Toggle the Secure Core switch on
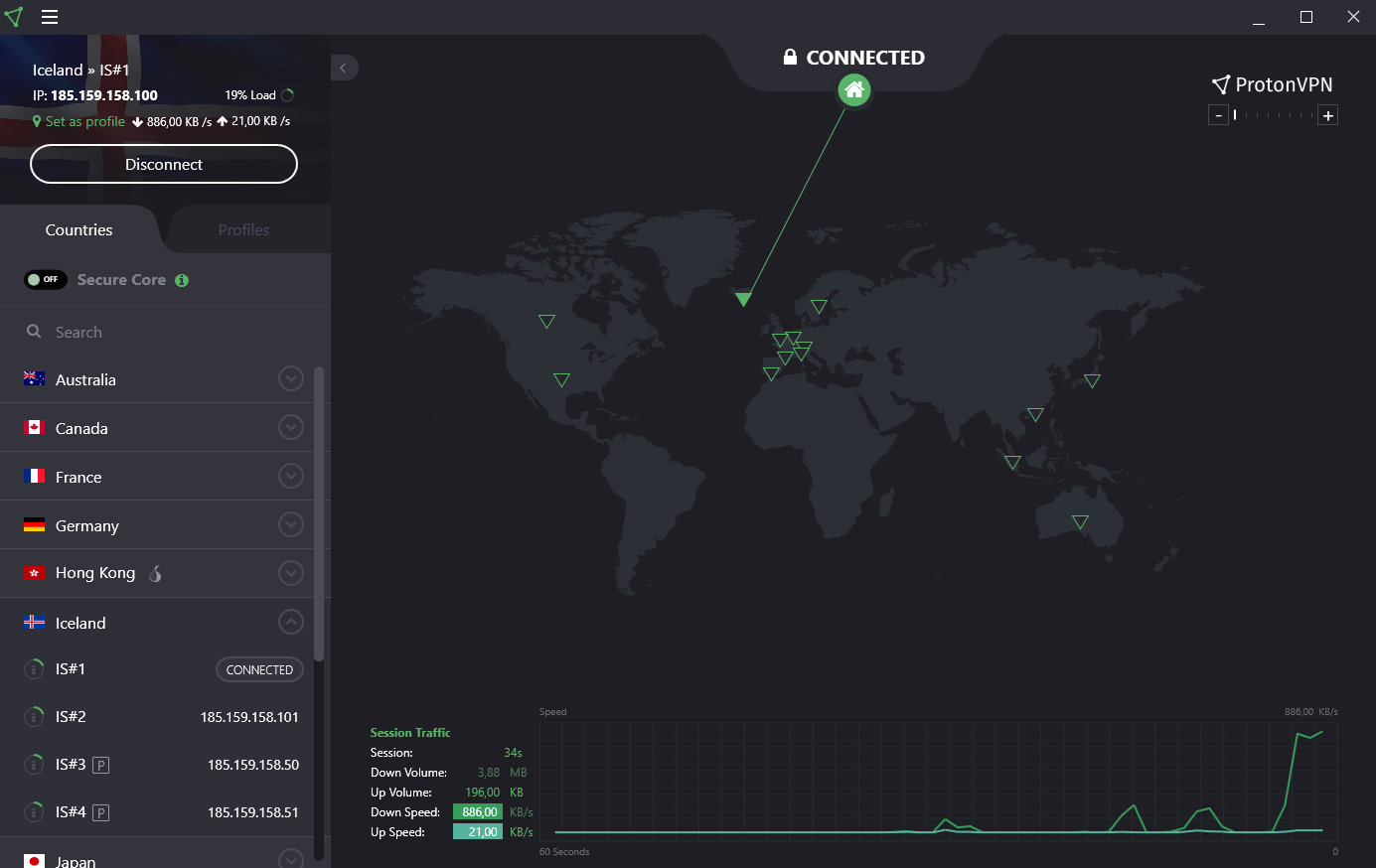 46,280
